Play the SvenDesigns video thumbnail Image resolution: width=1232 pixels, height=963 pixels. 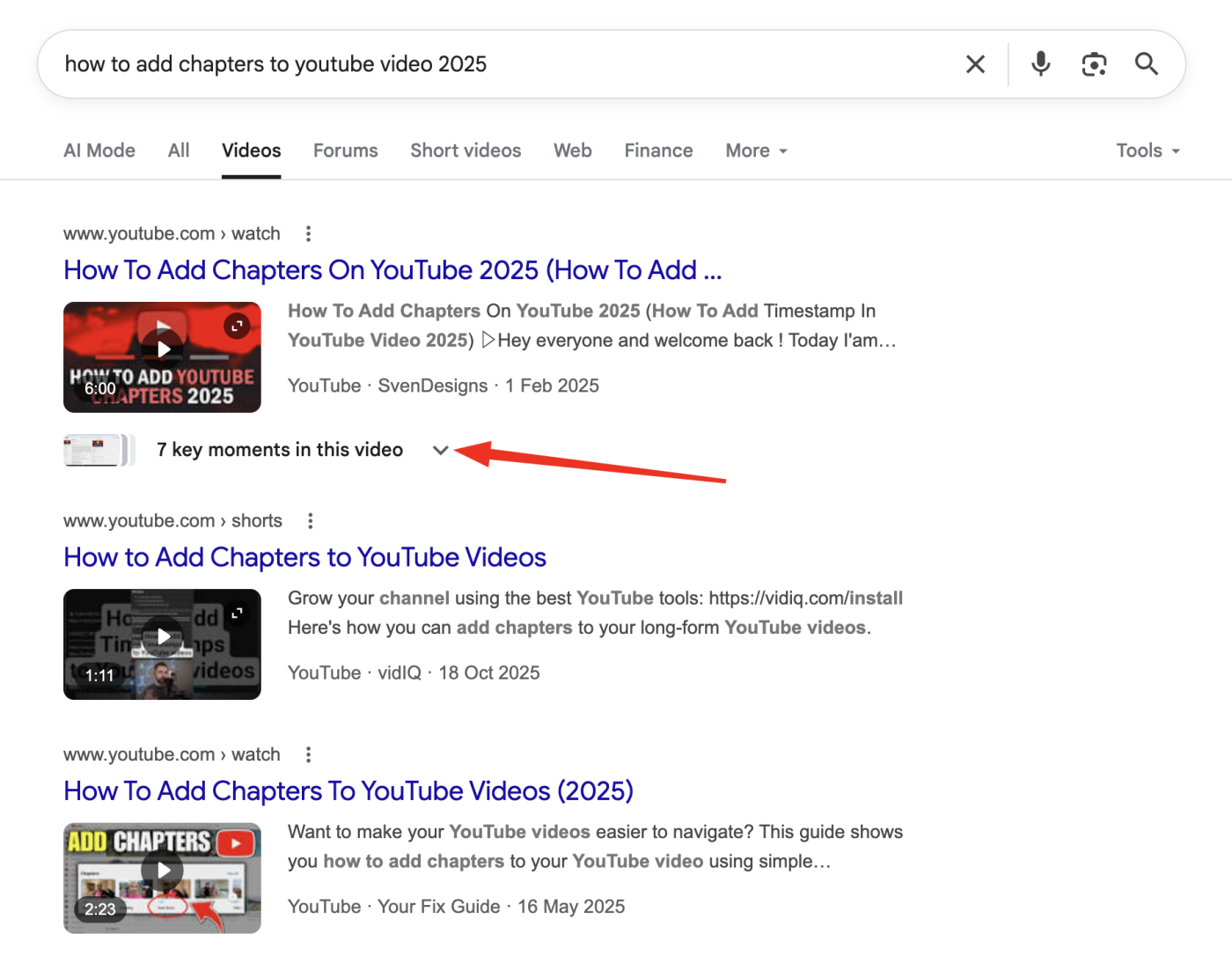coord(162,348)
